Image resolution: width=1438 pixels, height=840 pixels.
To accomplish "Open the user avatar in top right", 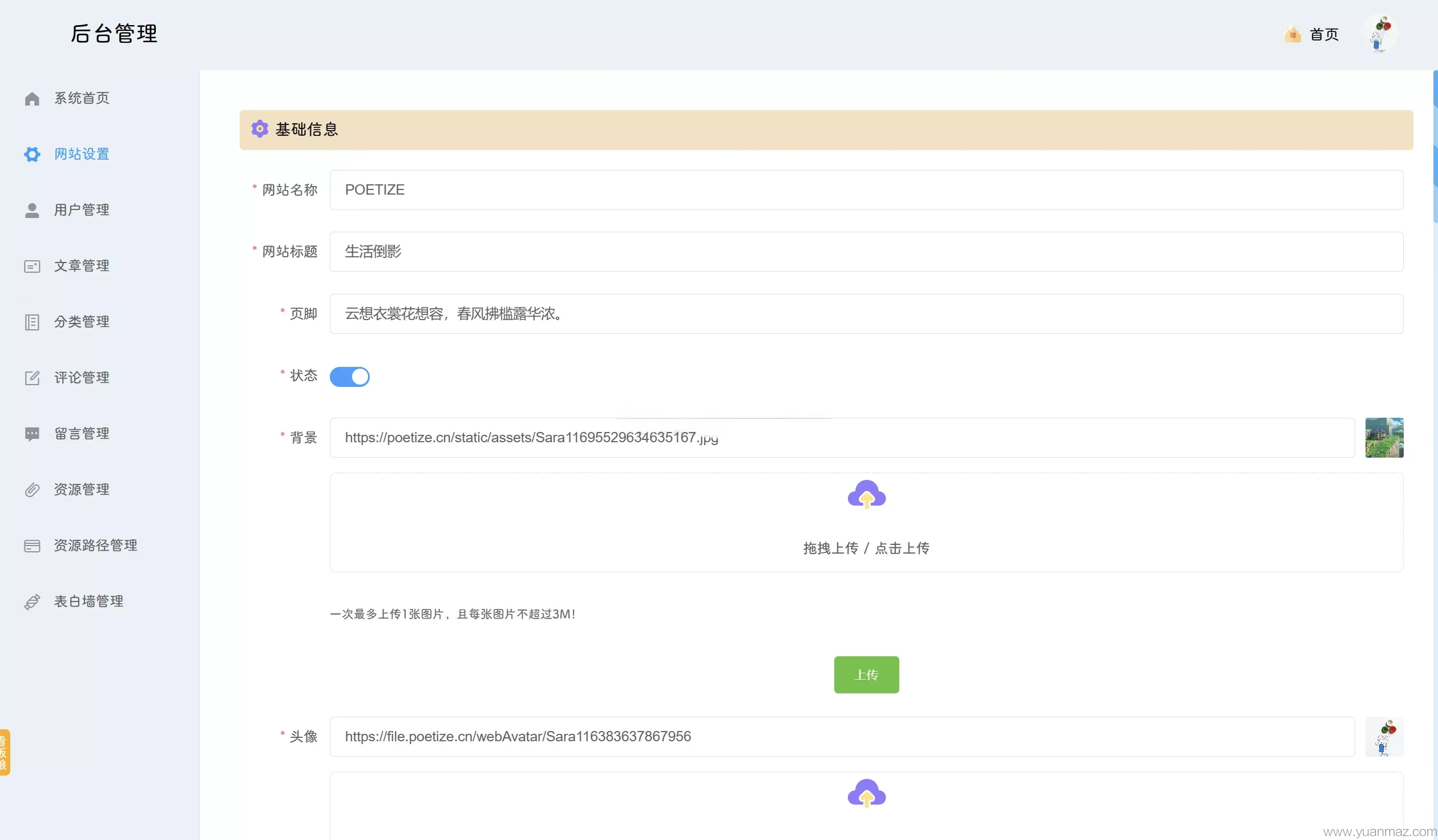I will (1380, 34).
